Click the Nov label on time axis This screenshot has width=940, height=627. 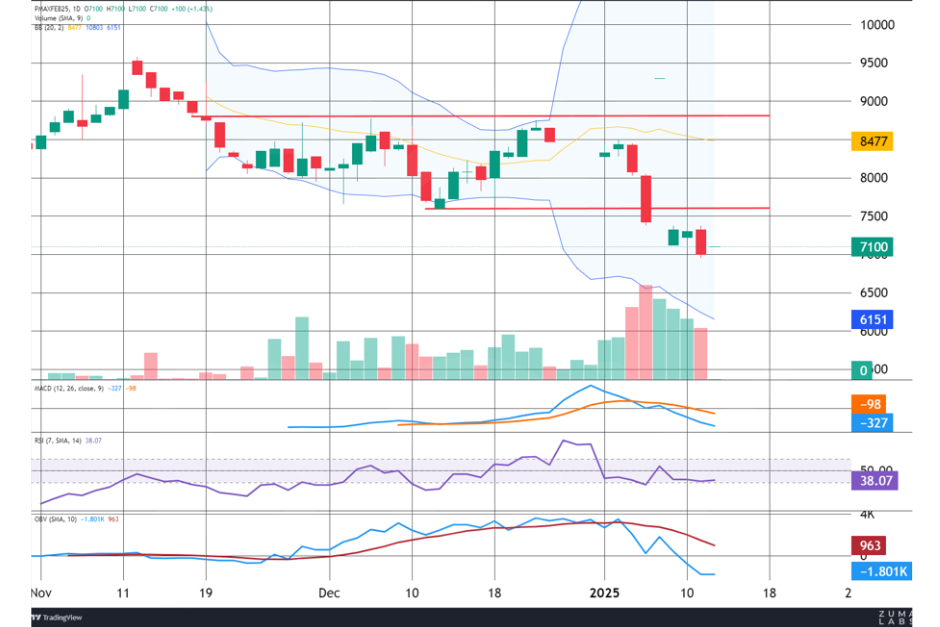41,593
